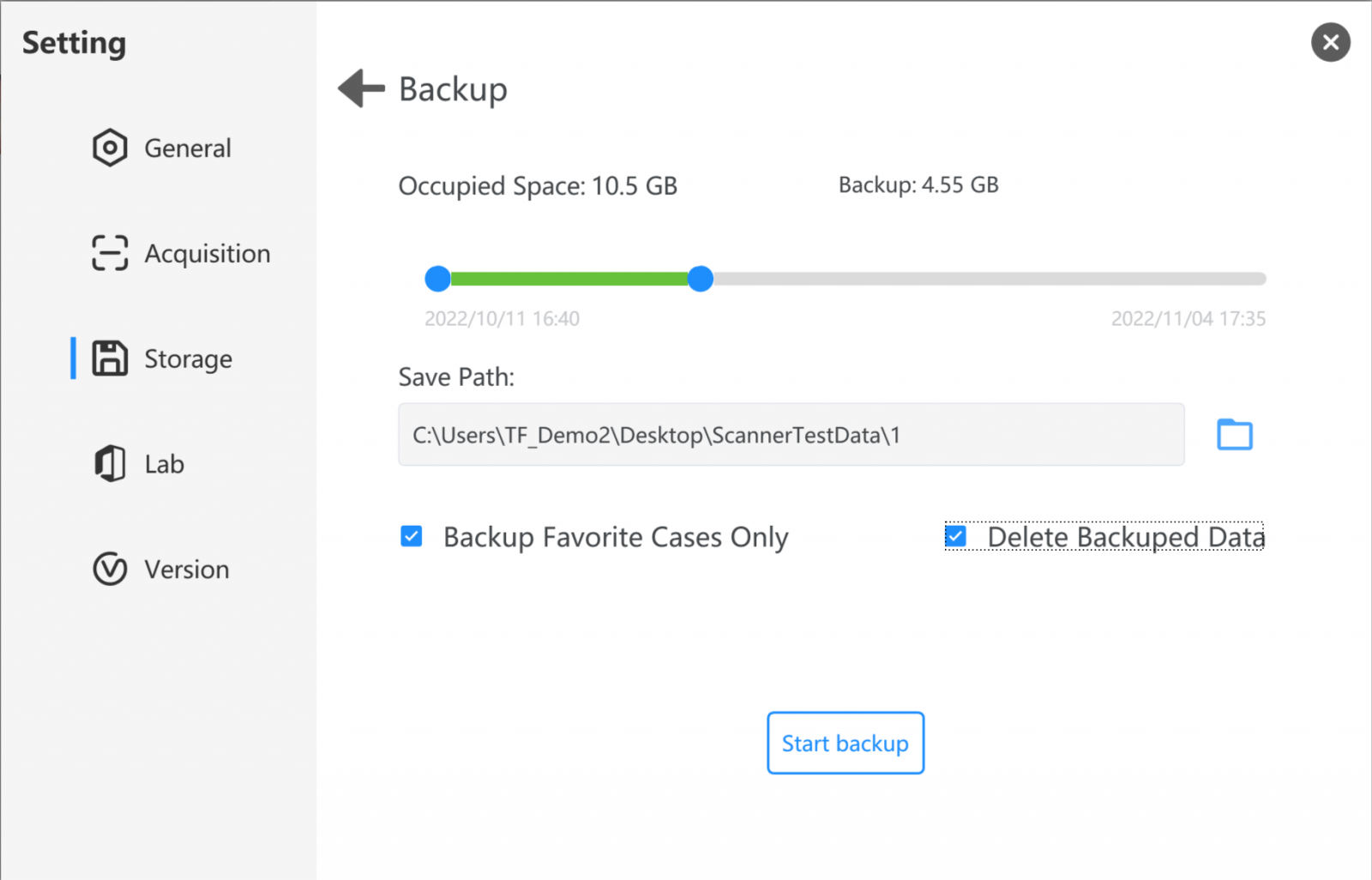1372x880 pixels.
Task: Click the Save Path: label
Action: pos(456,377)
